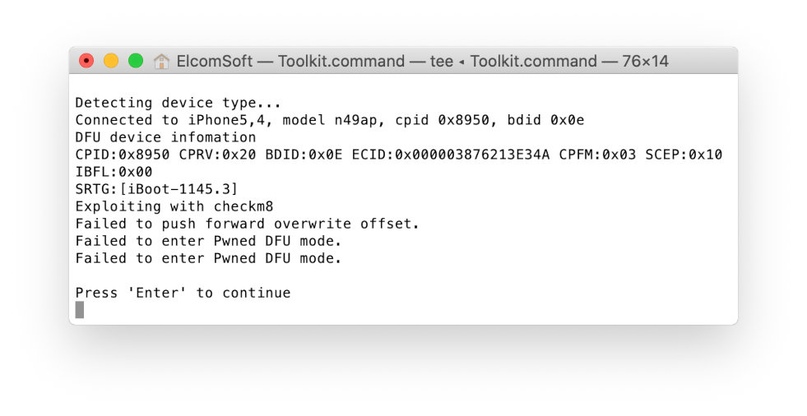
Task: Close the terminal window with red button
Action: [x=86, y=61]
